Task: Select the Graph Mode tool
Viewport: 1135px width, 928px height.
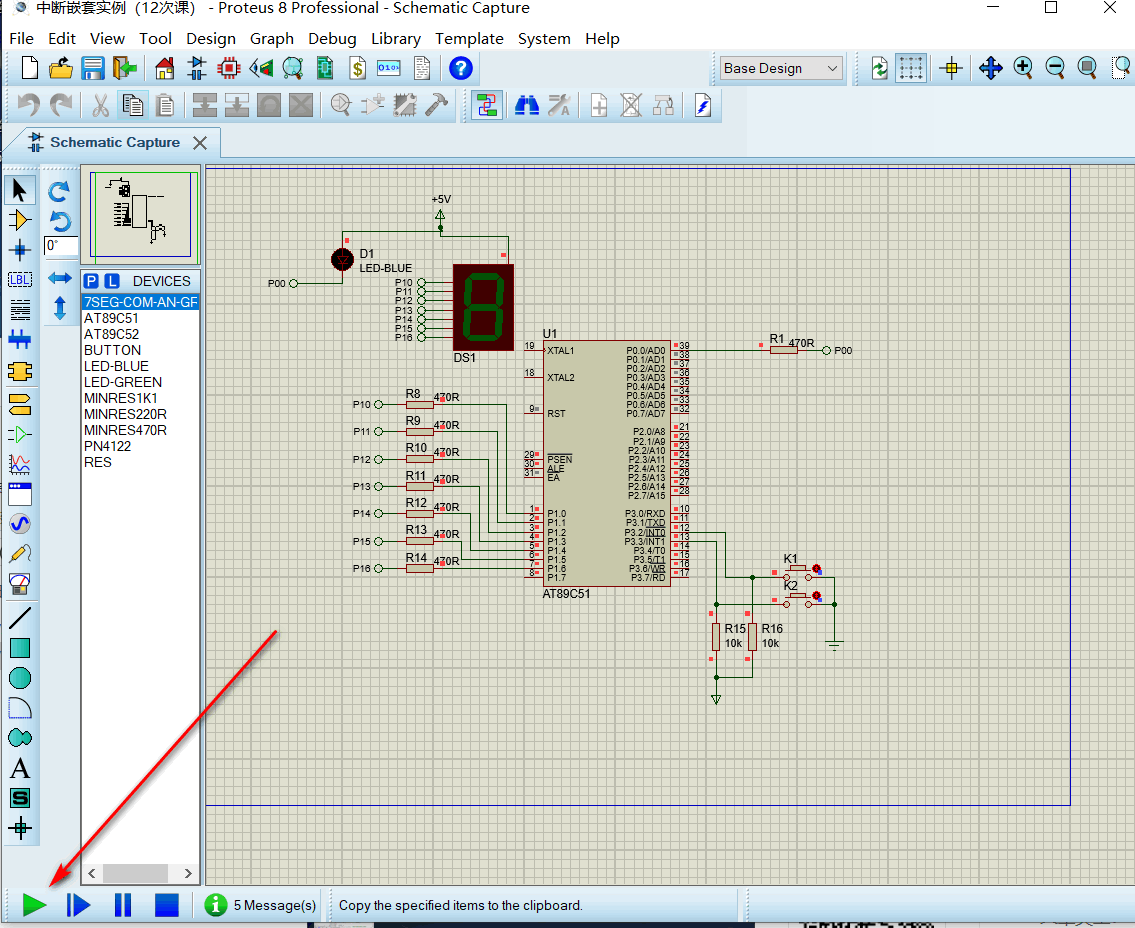Action: pos(20,463)
